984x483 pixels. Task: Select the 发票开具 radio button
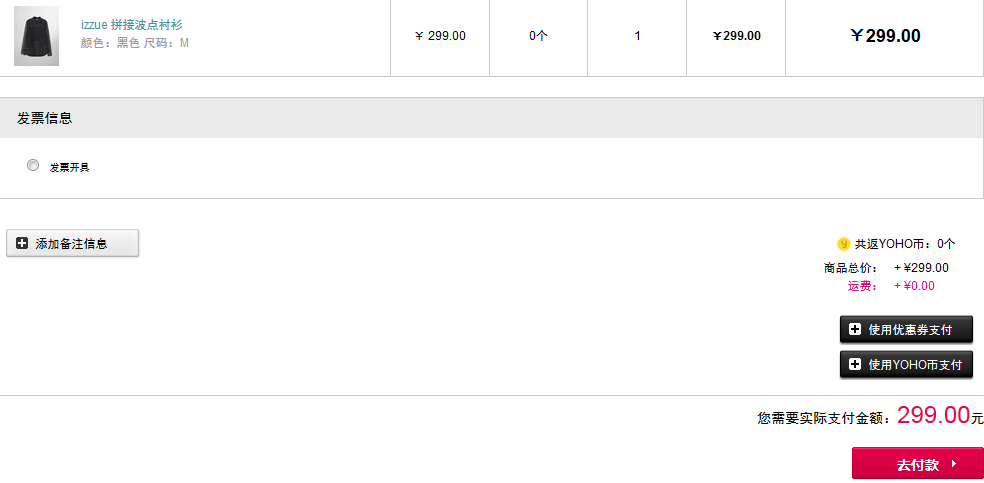[x=33, y=165]
